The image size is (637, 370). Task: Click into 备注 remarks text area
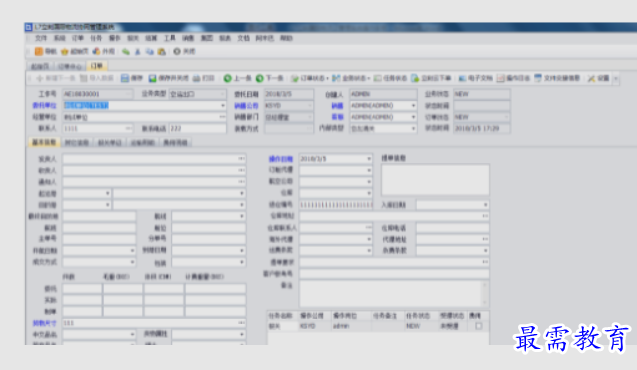[390, 294]
